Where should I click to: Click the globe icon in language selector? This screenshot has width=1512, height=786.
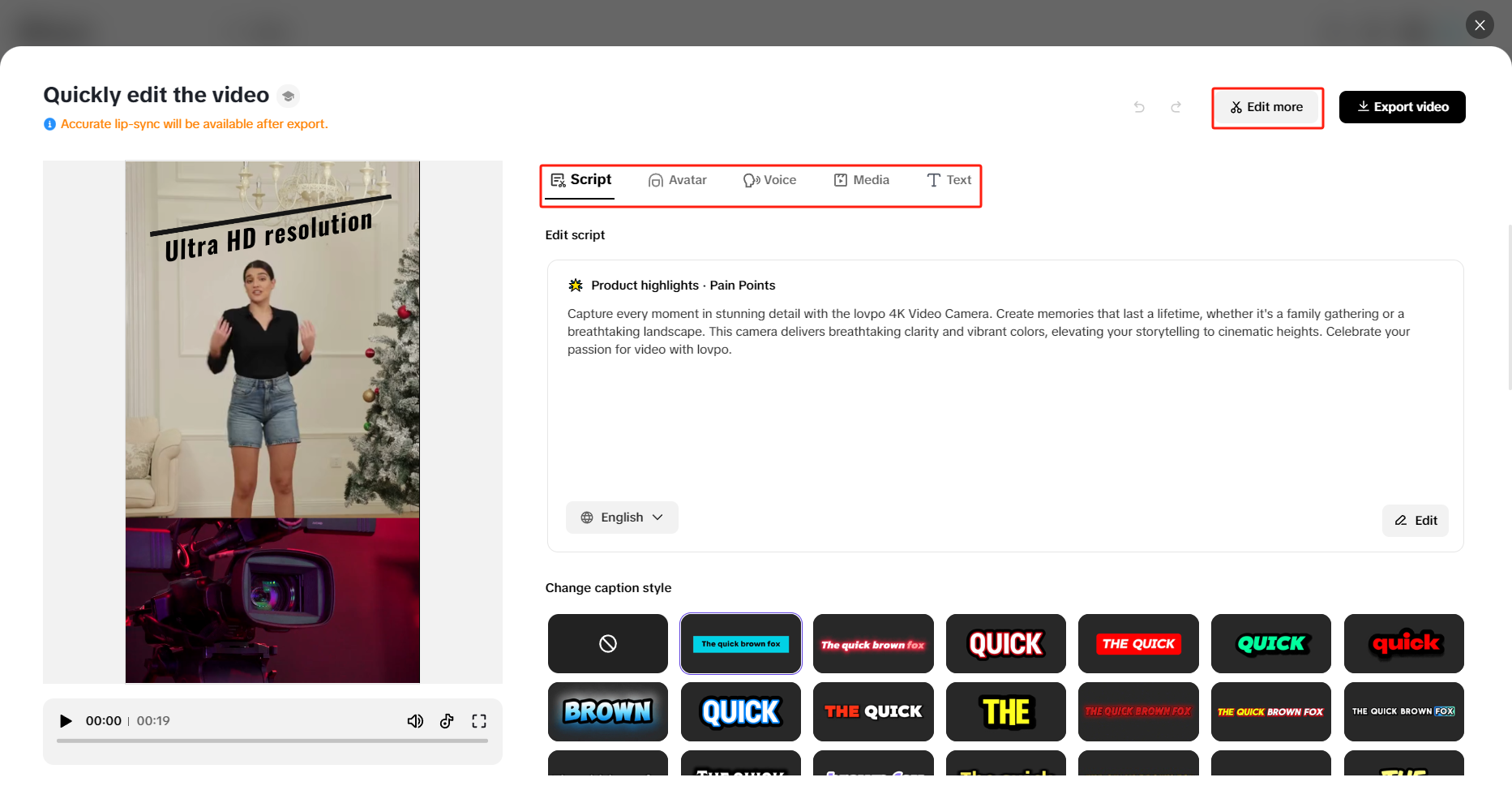585,517
